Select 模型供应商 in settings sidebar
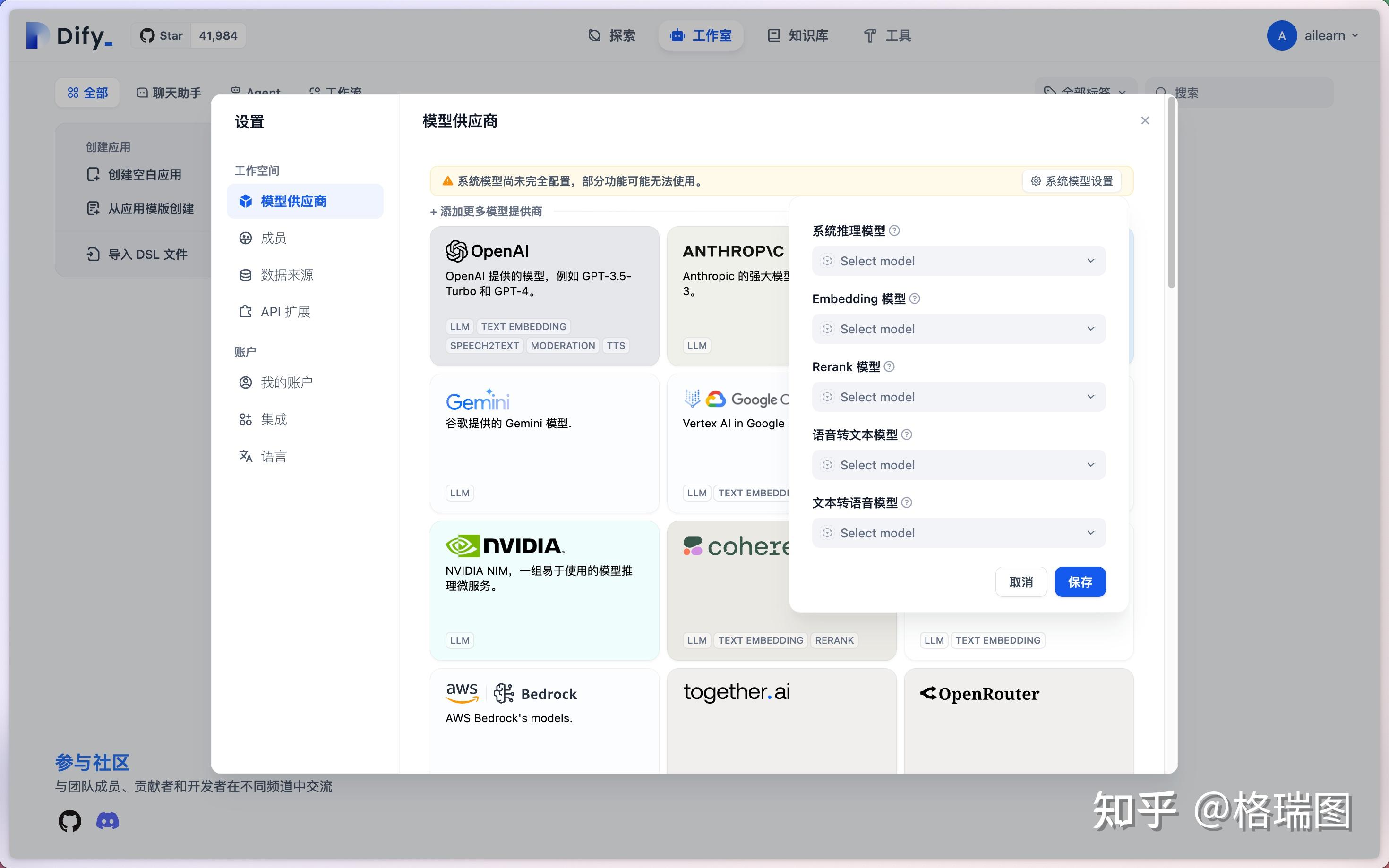Image resolution: width=1389 pixels, height=868 pixels. coord(305,201)
